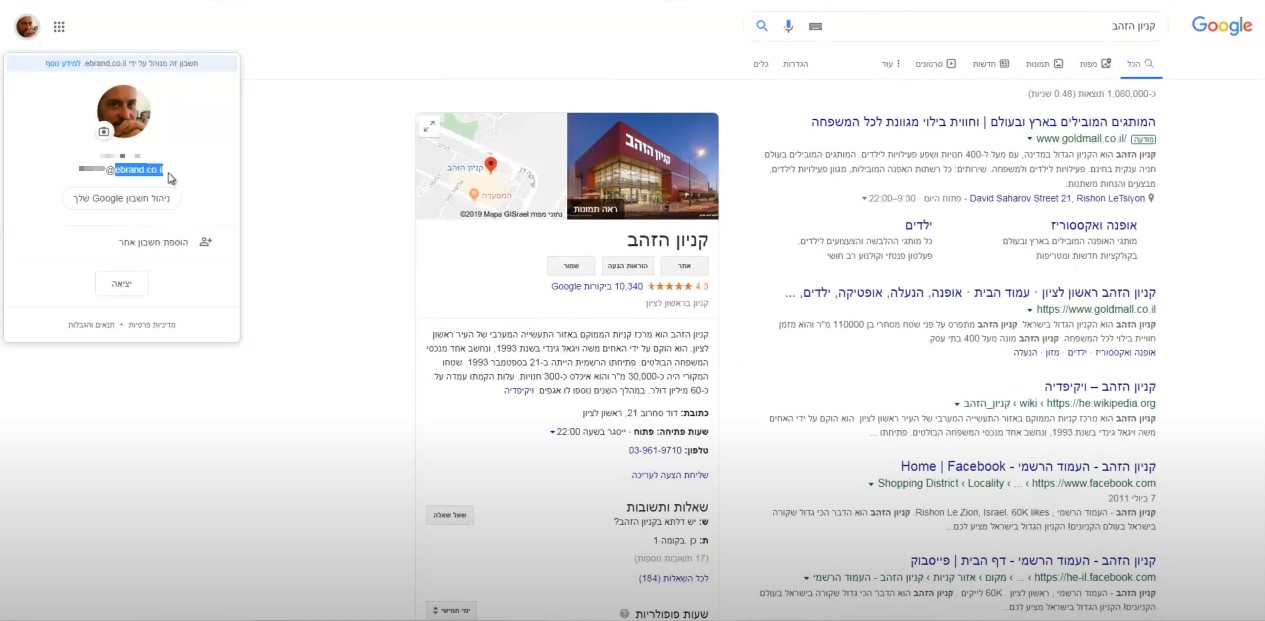Switch to the חדשות (News) tab
Image resolution: width=1265 pixels, height=621 pixels.
(x=991, y=64)
